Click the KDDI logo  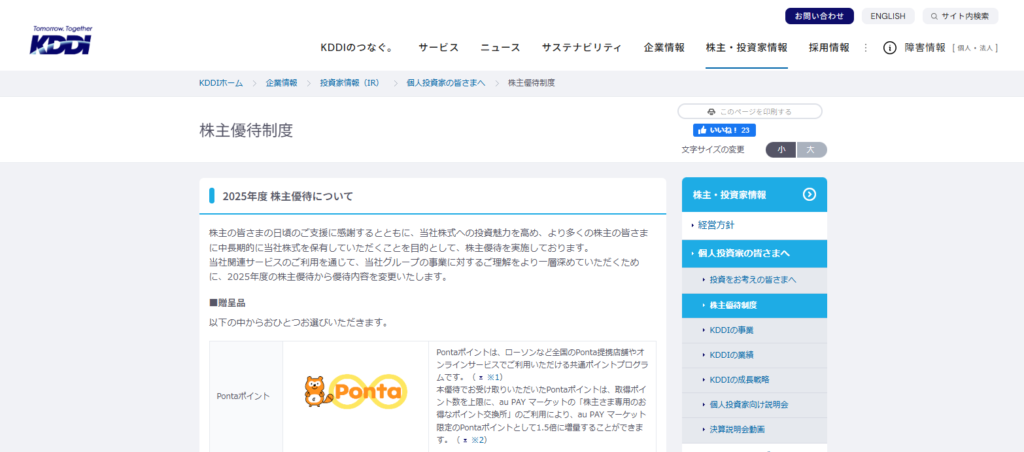[x=61, y=40]
